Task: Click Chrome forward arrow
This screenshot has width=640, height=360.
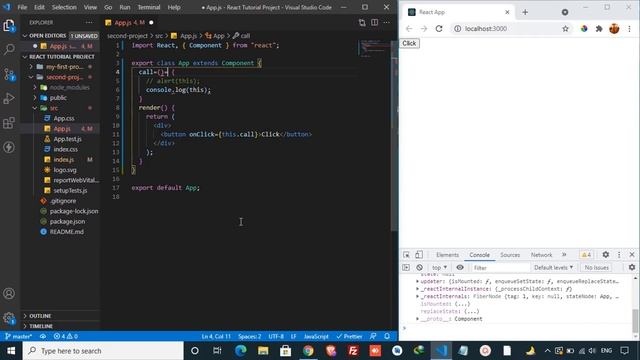Action: (424, 29)
